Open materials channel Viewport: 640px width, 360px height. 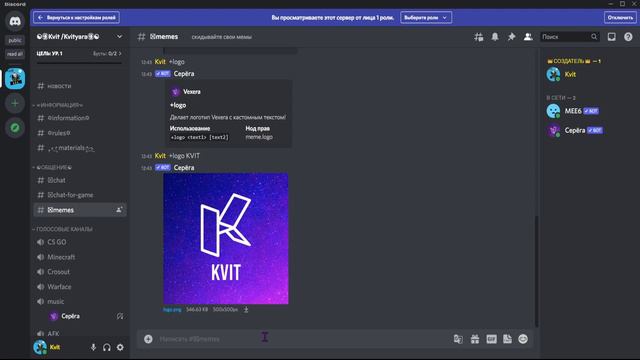pos(80,148)
